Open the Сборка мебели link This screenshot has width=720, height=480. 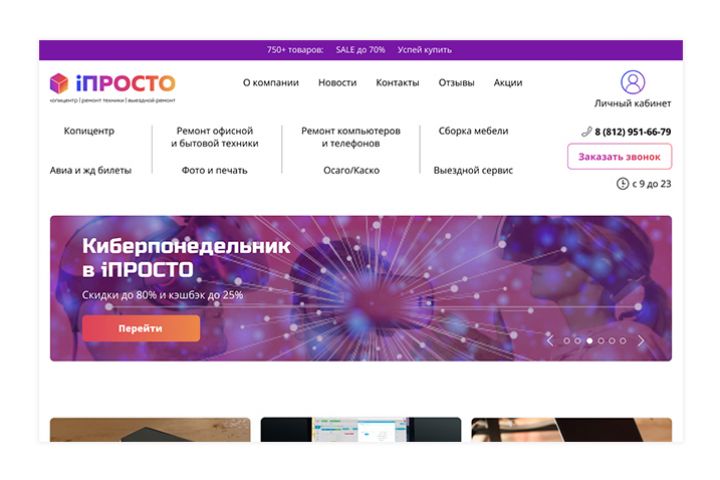coord(473,131)
